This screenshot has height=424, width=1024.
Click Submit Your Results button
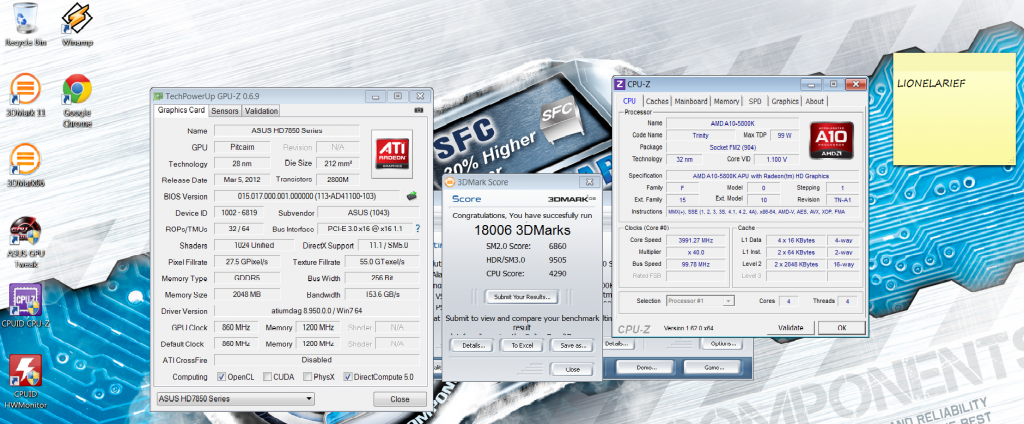(521, 297)
